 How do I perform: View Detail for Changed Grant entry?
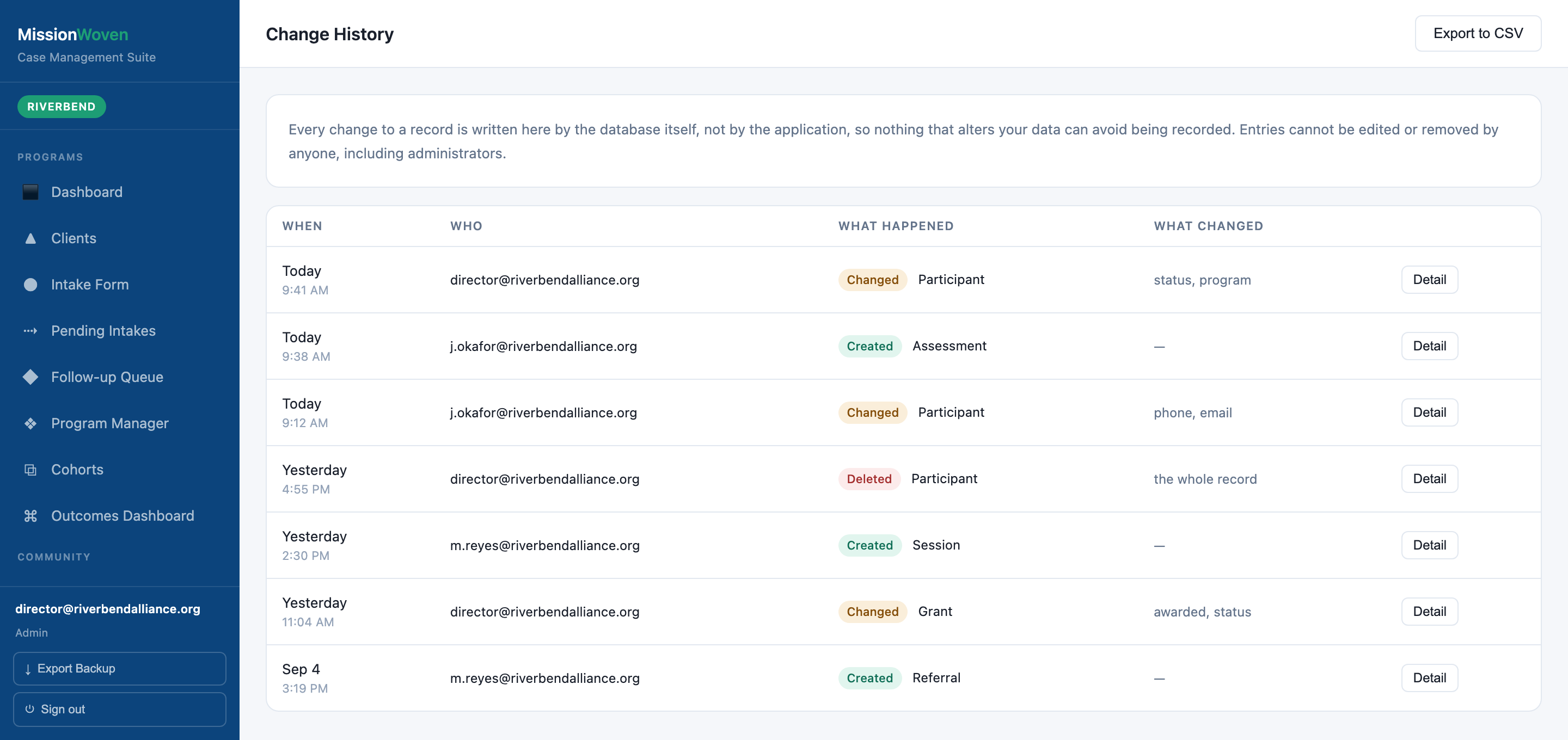[x=1429, y=612]
